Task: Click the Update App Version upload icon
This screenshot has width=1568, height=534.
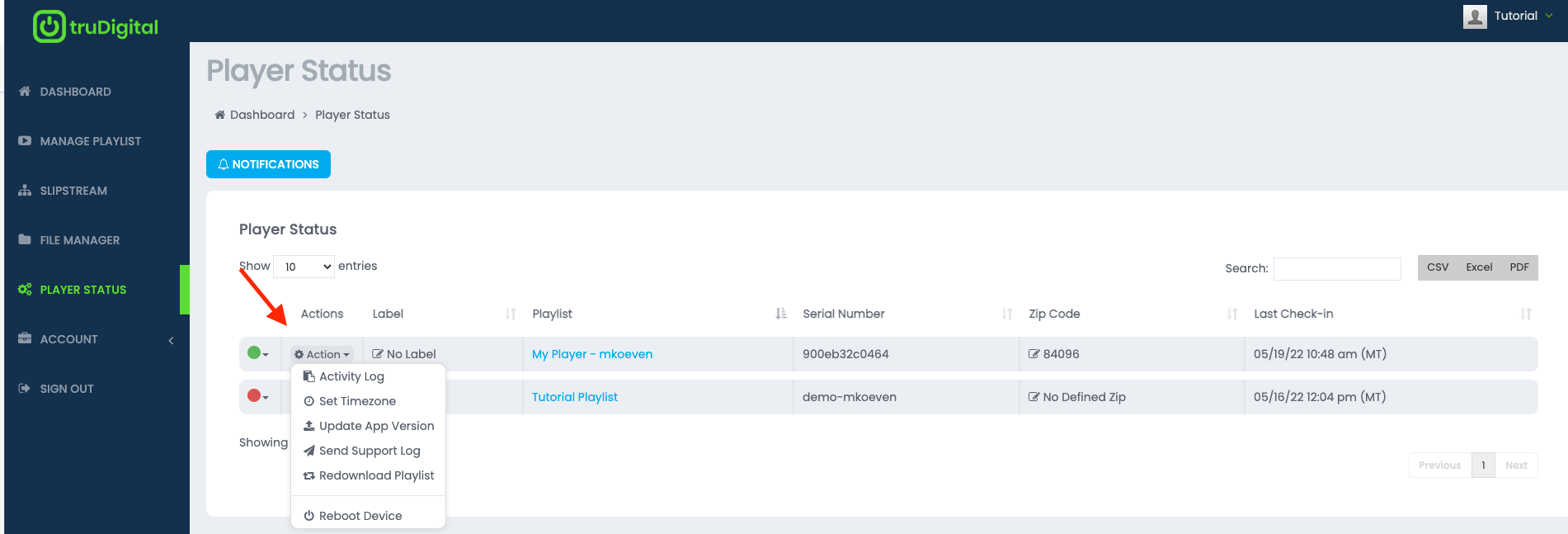Action: click(x=309, y=426)
